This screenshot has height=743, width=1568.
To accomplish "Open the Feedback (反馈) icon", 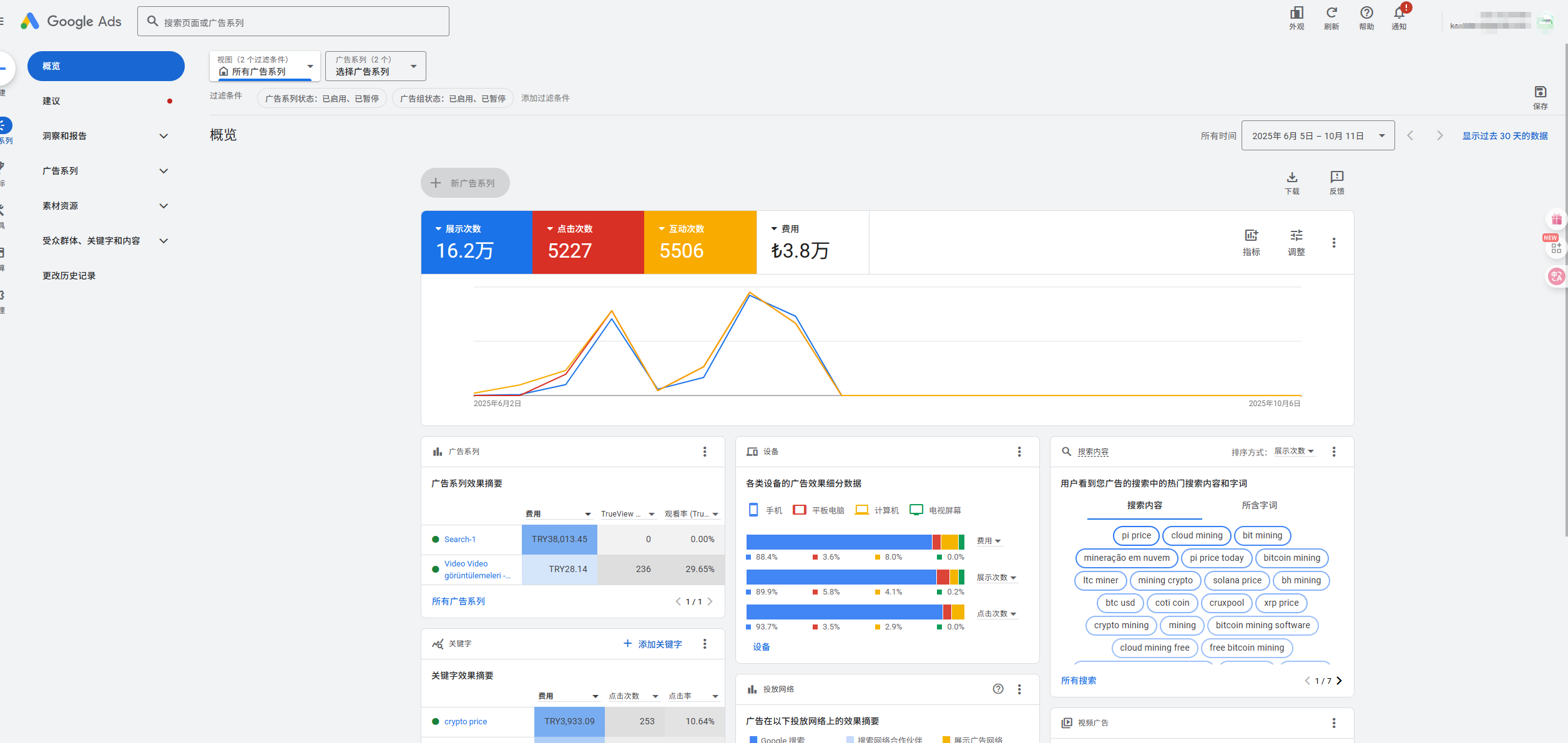I will [x=1337, y=178].
